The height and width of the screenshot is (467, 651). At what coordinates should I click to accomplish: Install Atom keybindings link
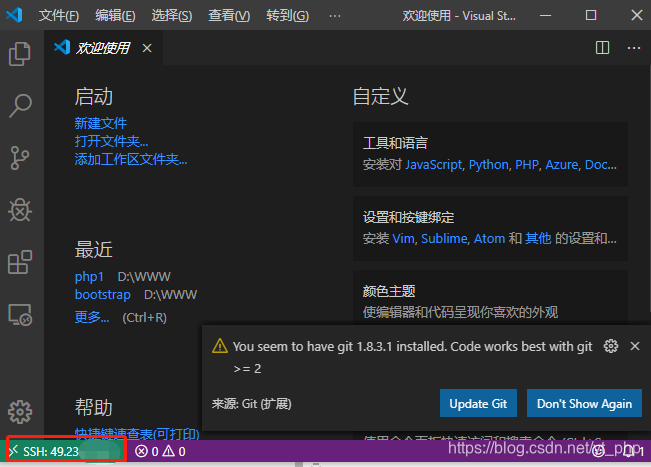click(x=489, y=239)
